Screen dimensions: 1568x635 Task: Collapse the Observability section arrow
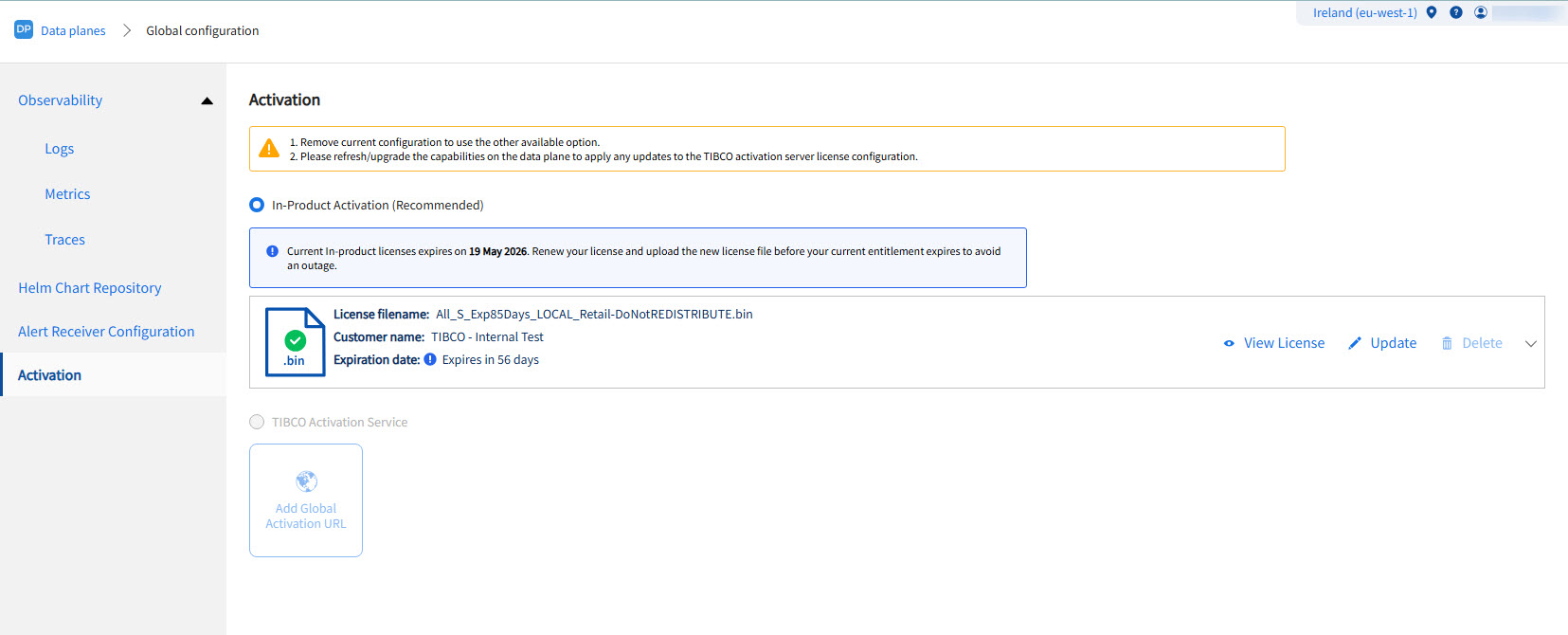tap(207, 100)
